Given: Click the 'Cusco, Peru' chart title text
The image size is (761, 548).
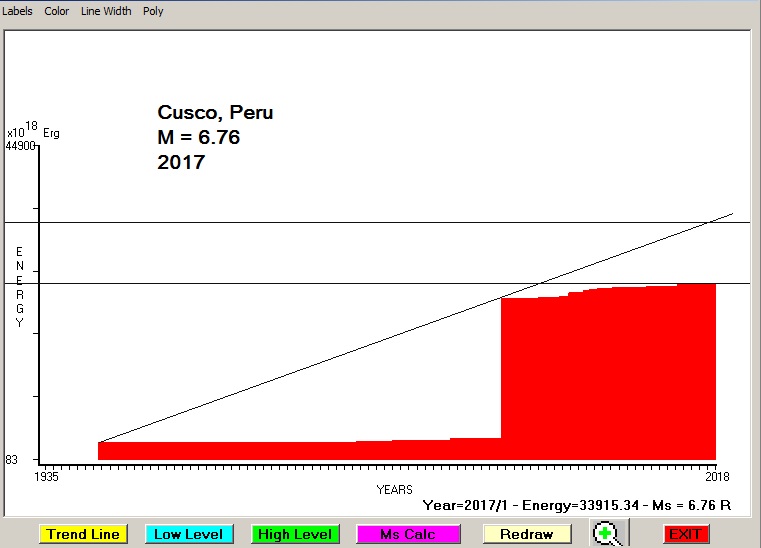Looking at the screenshot, I should coord(215,113).
